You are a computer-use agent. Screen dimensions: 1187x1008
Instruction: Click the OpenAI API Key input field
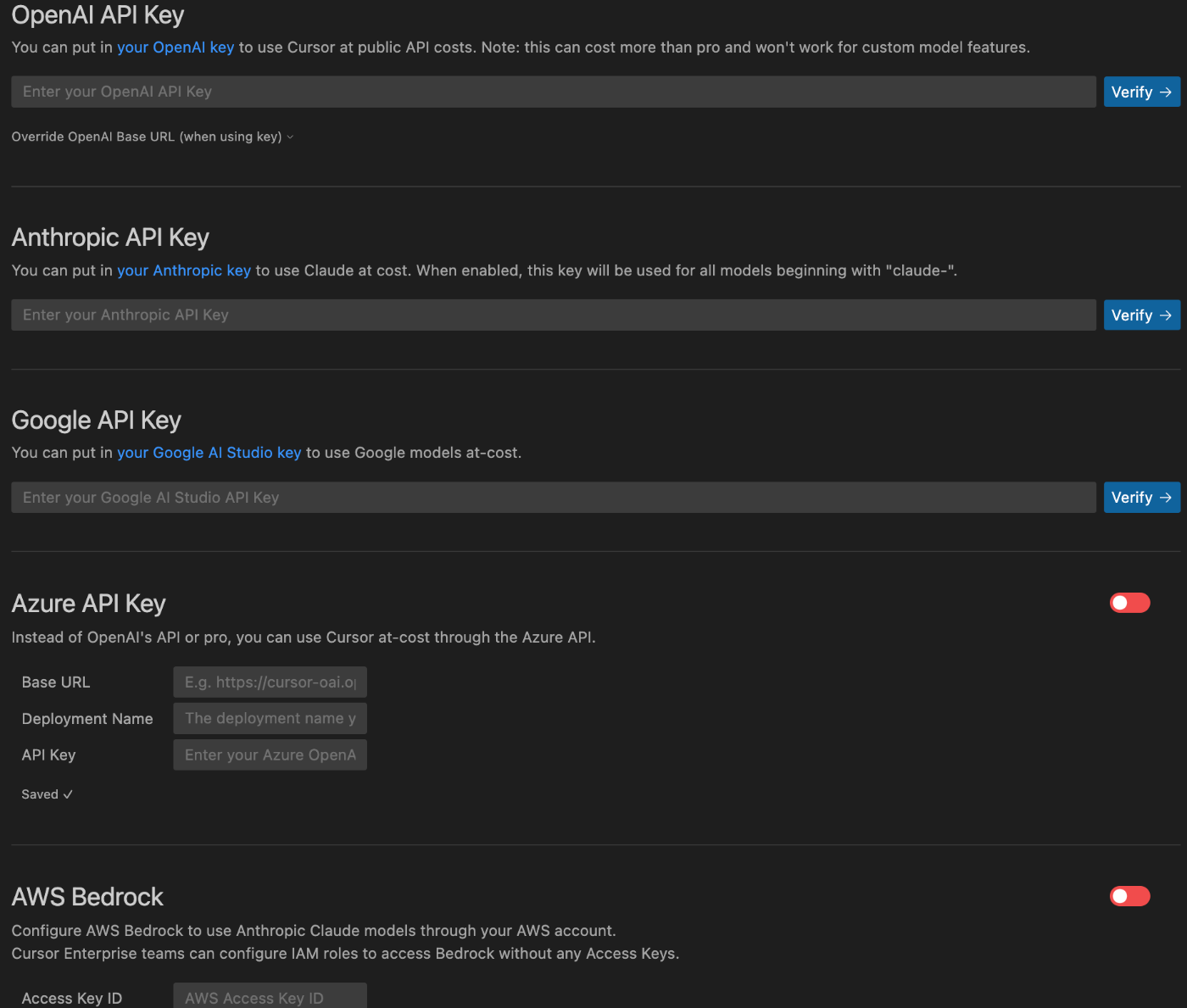[554, 92]
